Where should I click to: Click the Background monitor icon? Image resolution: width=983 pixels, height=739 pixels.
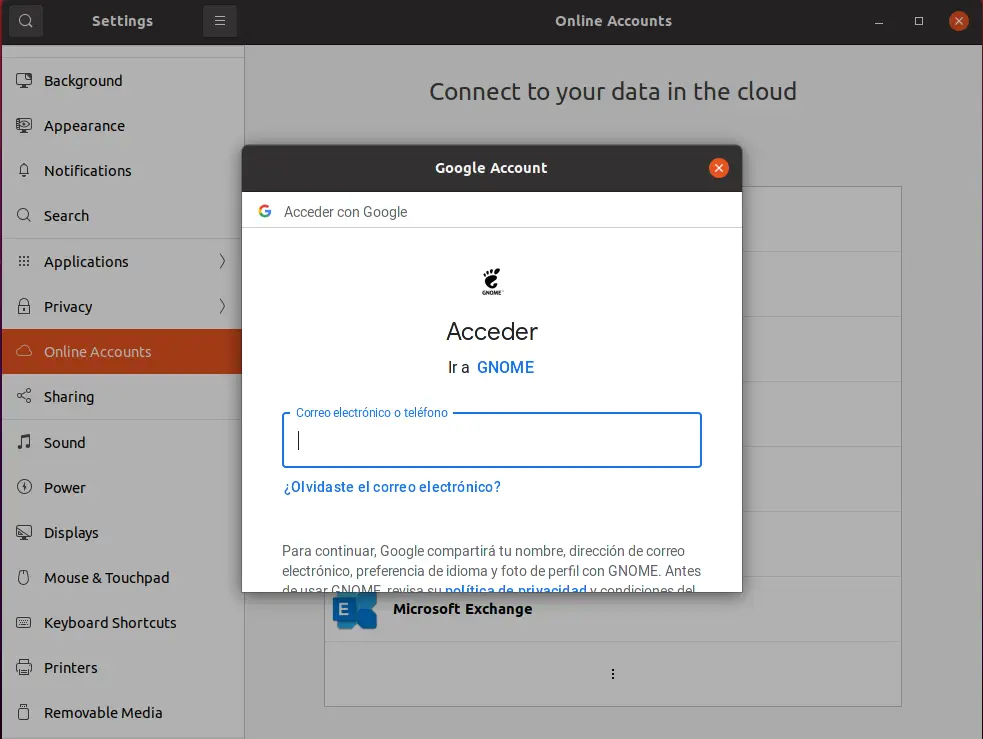[x=24, y=80]
